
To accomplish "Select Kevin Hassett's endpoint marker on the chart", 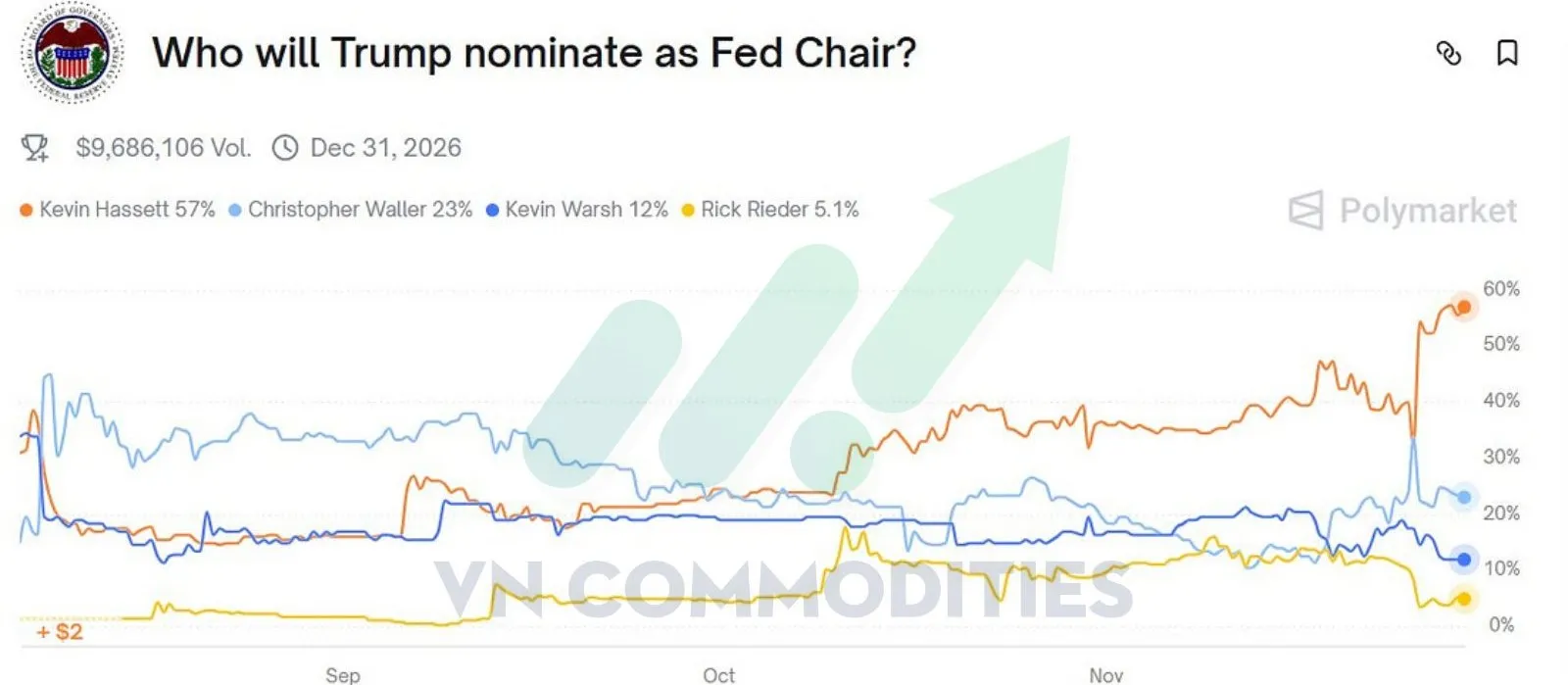I will coord(1464,307).
